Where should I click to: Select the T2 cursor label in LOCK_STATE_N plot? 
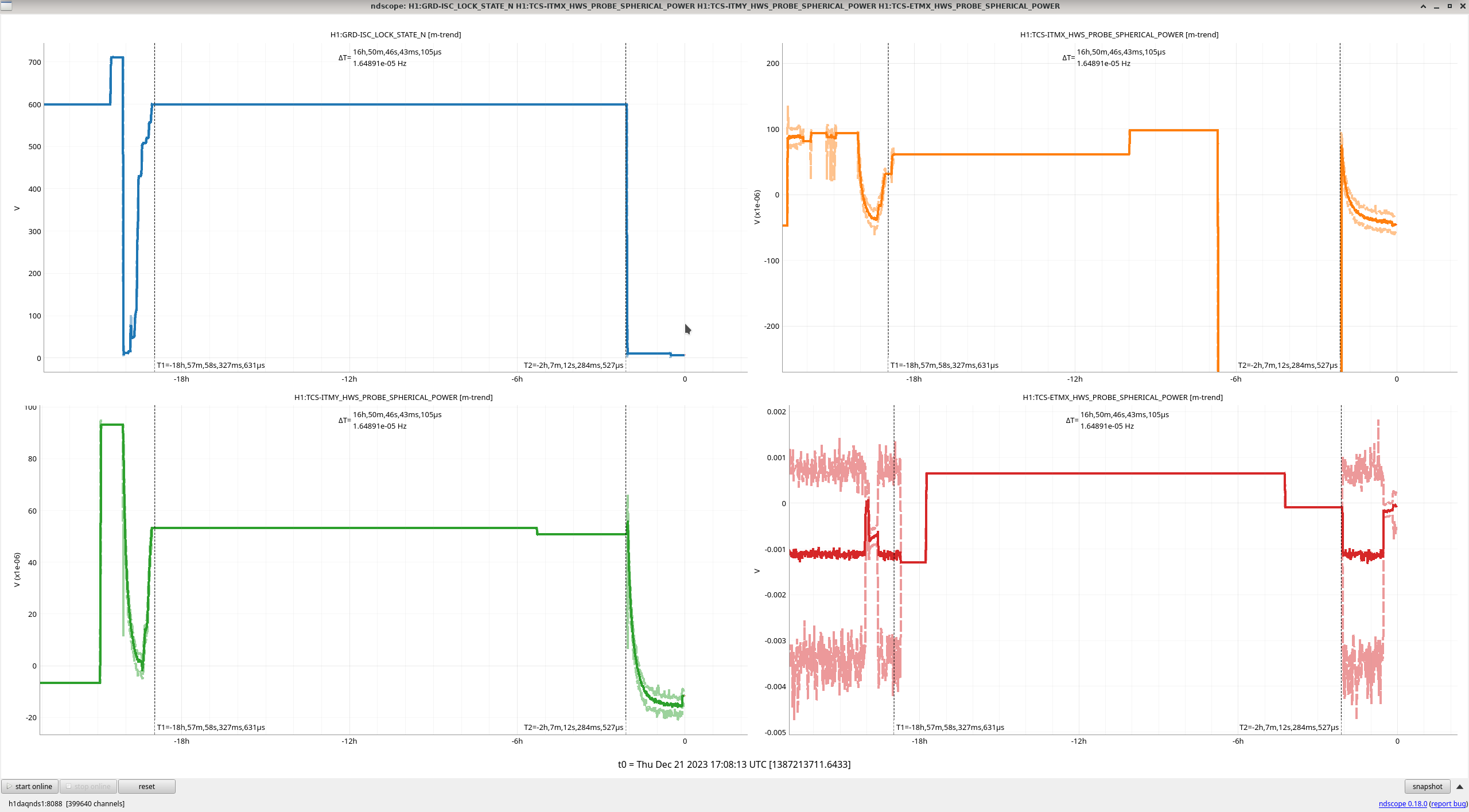pos(573,365)
